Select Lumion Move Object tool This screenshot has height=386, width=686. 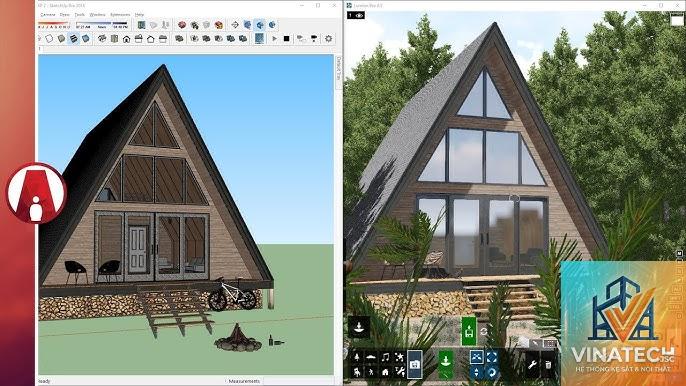tap(476, 357)
